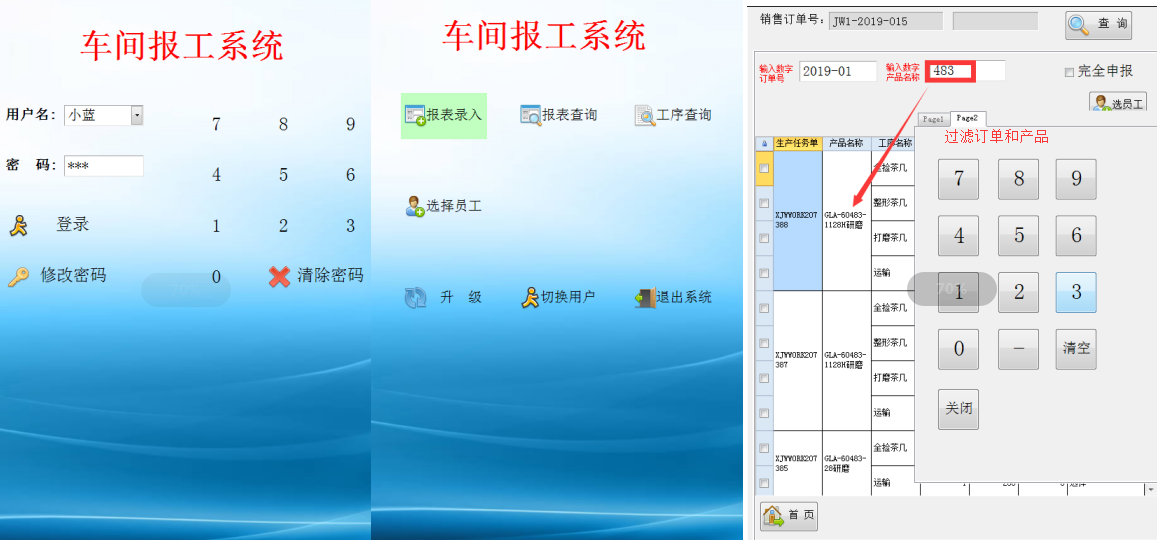Start 升级 with the refresh-arrows icon
The image size is (1157, 540).
point(415,297)
